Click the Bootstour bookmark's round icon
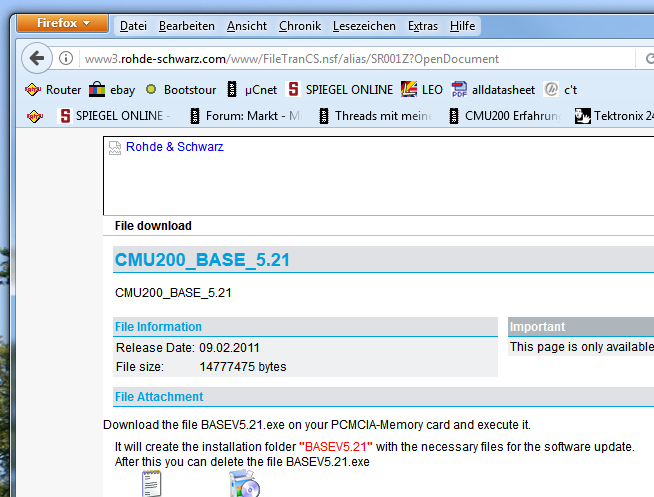The height and width of the screenshot is (497, 654). [151, 89]
